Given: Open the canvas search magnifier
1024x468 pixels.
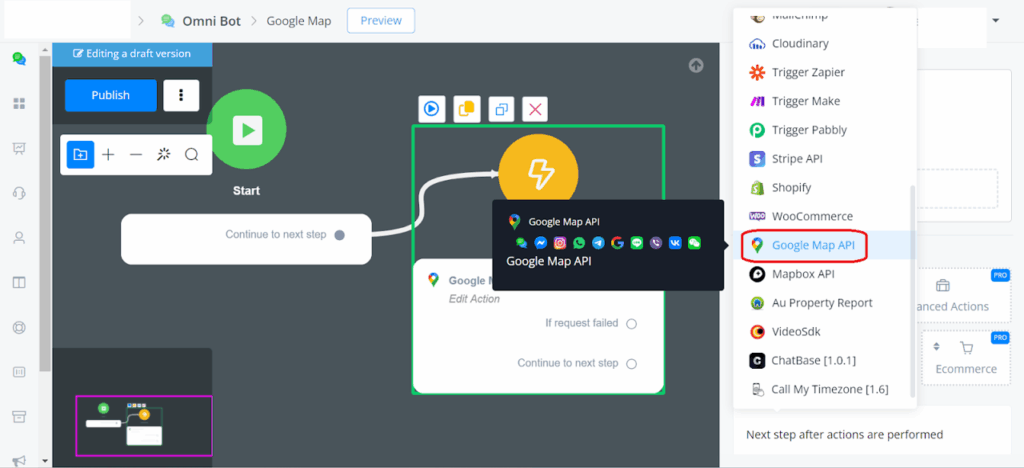Looking at the screenshot, I should click(191, 155).
